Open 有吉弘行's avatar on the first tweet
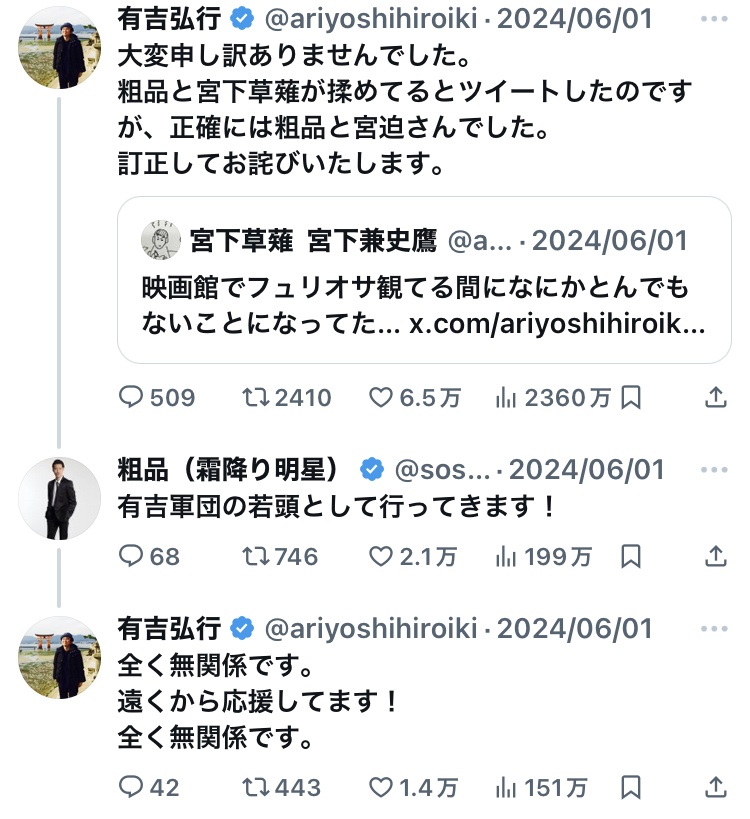This screenshot has width=750, height=819. [60, 48]
